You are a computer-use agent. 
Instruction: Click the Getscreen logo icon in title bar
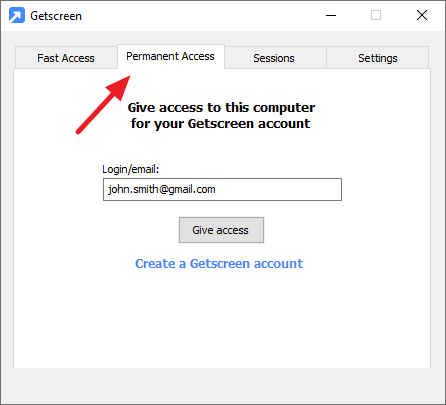(17, 15)
